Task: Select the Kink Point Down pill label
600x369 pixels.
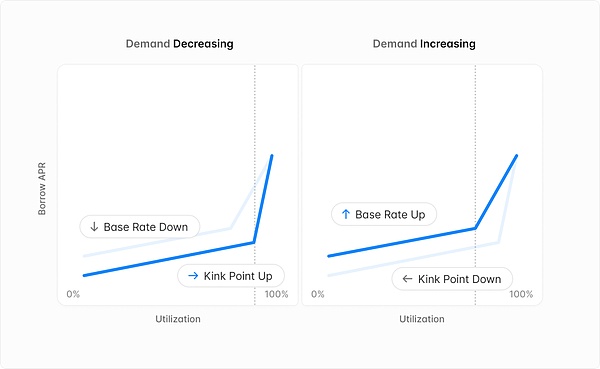Action: coord(452,279)
